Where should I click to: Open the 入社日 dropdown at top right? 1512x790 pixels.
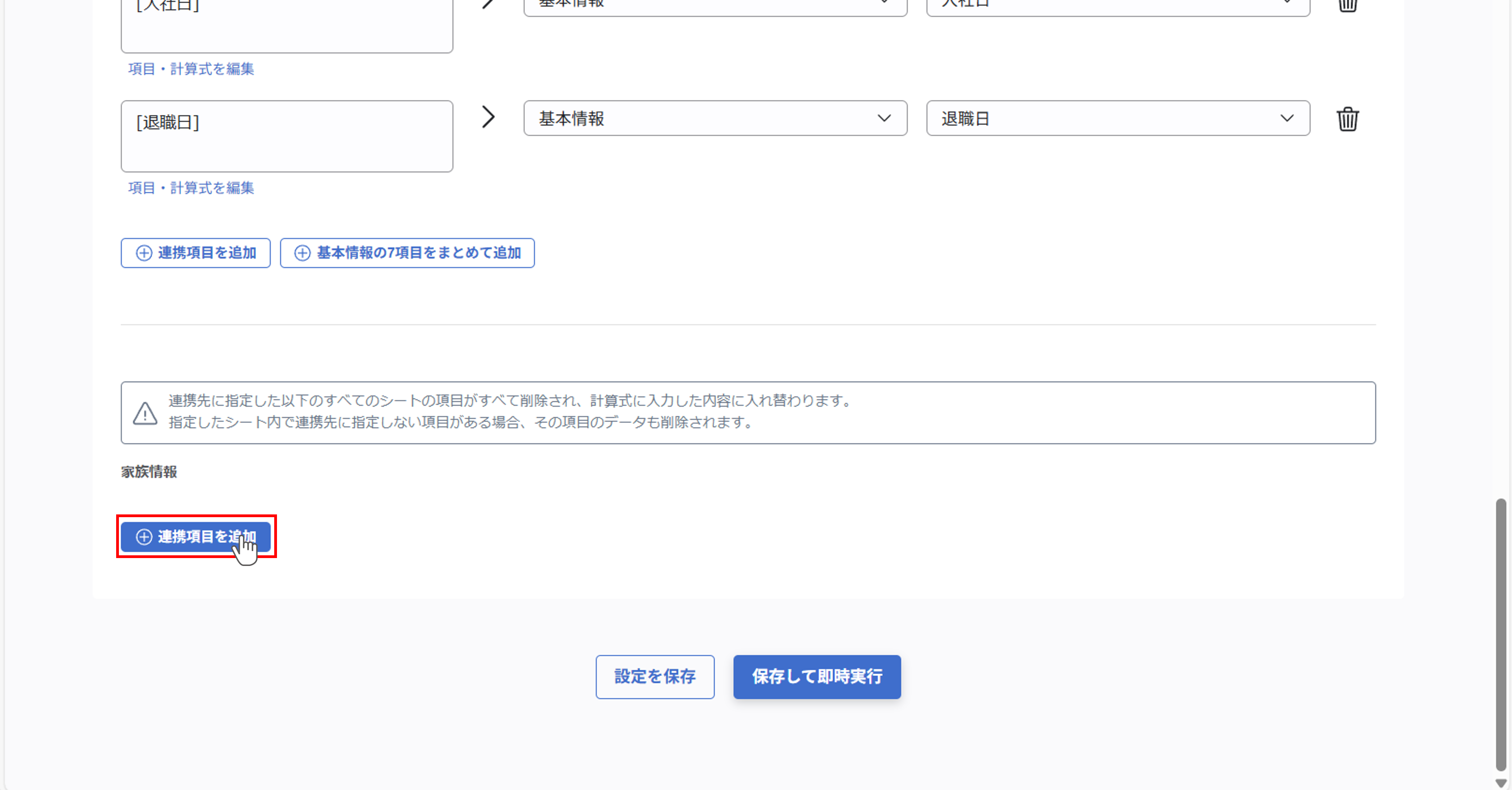1116,4
